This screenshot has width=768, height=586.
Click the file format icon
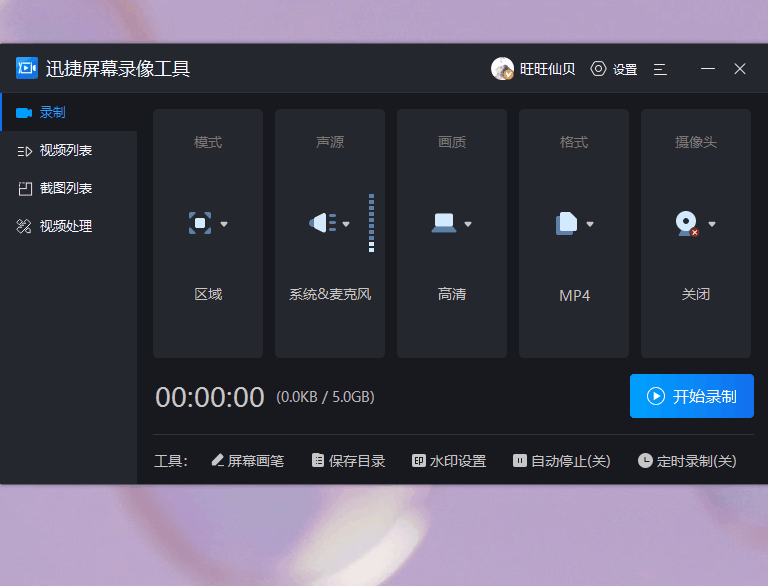click(566, 223)
